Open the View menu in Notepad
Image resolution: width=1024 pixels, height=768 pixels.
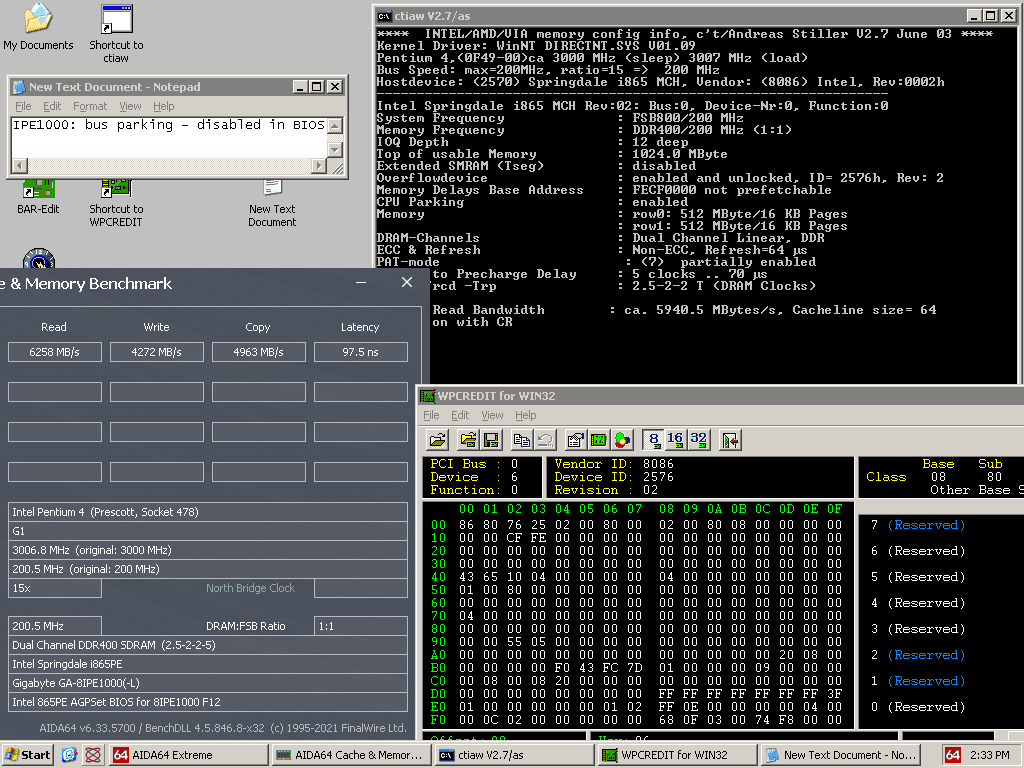pyautogui.click(x=130, y=106)
